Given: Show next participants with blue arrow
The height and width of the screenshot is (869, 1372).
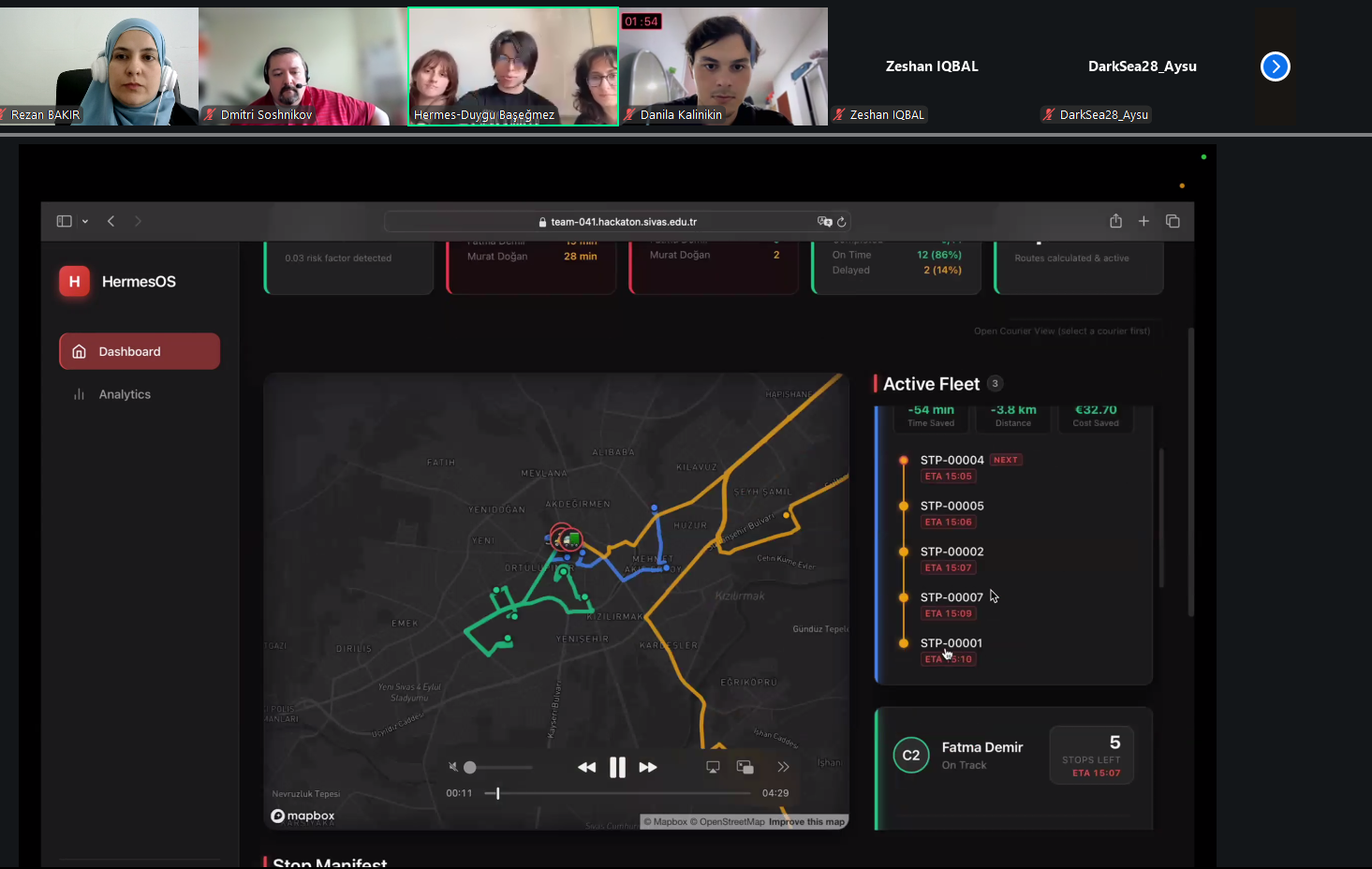Looking at the screenshot, I should (x=1275, y=66).
